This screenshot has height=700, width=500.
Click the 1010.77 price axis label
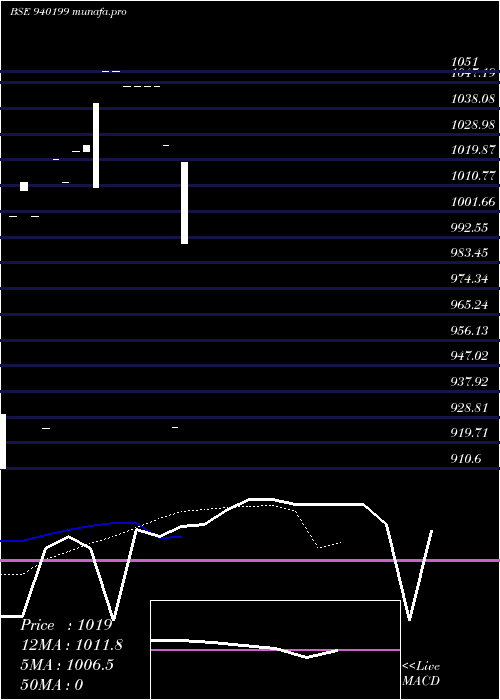click(473, 176)
